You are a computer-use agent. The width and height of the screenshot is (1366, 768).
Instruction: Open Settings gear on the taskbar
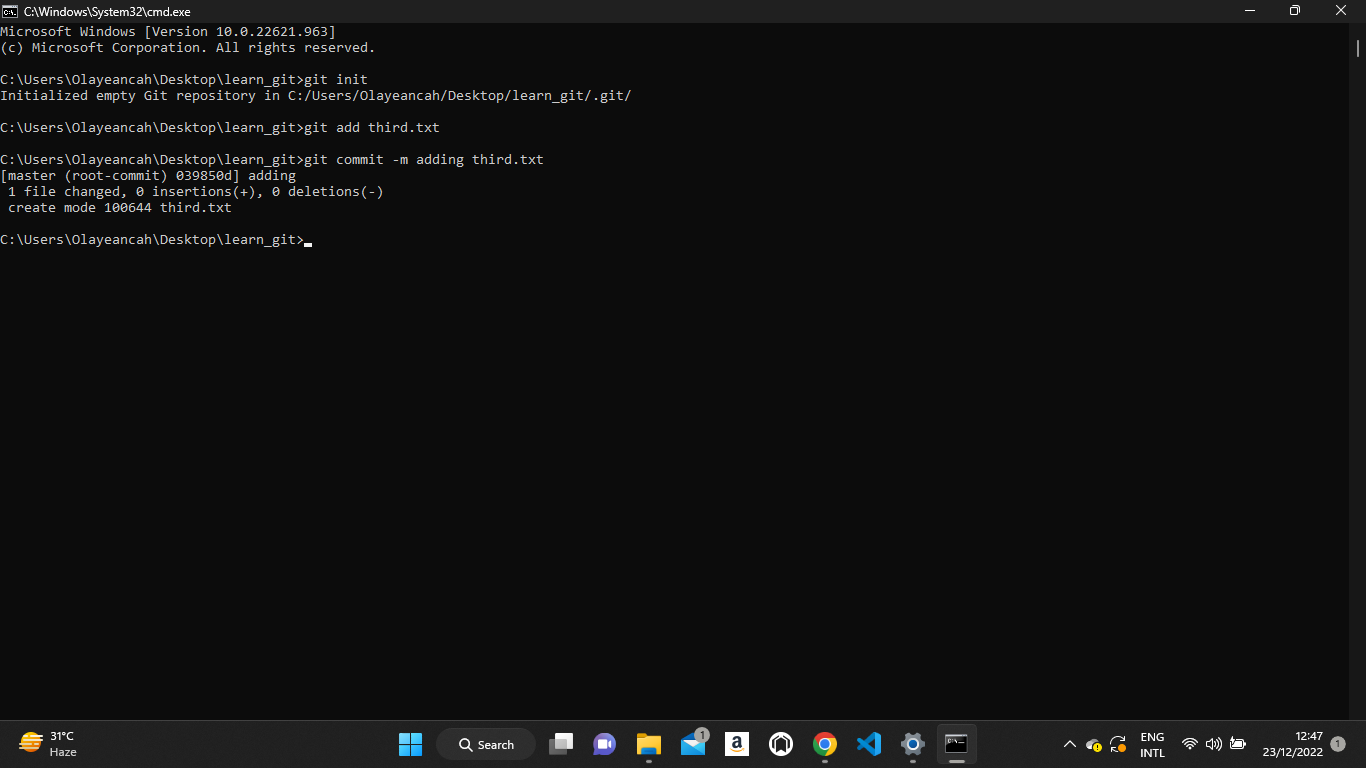coord(913,744)
